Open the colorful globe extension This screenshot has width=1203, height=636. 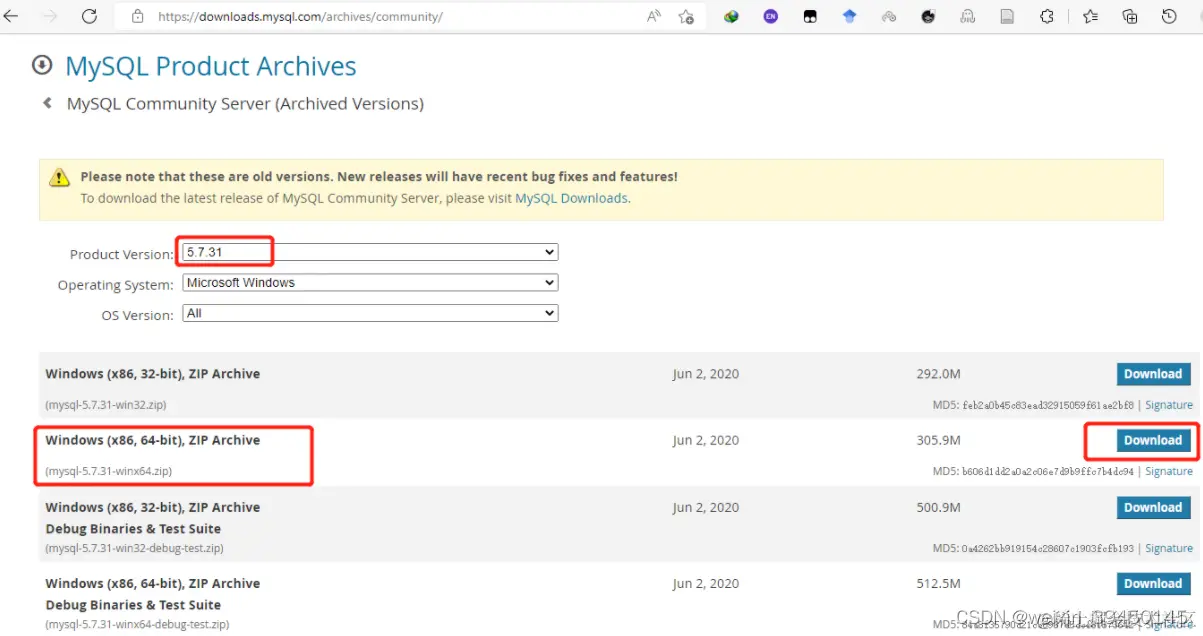pyautogui.click(x=732, y=16)
